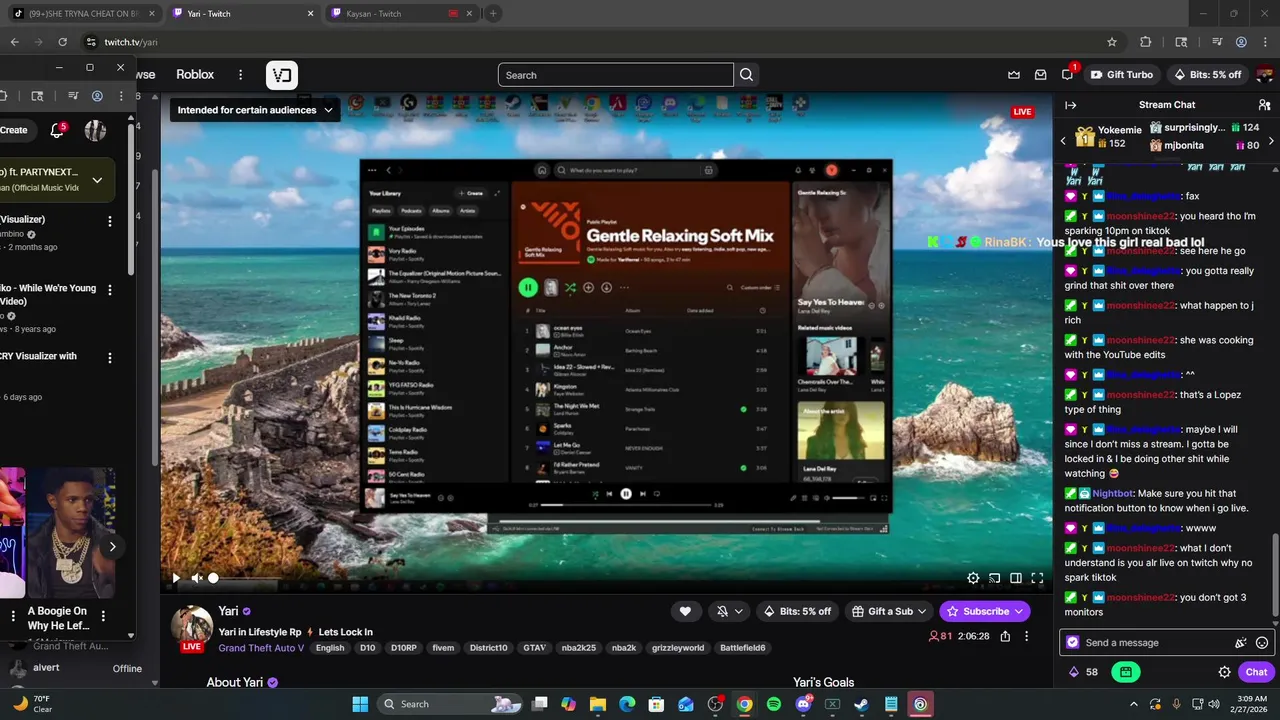This screenshot has width=1280, height=720.
Task: Switch to Kaysan - Twitch browser tab
Action: click(400, 14)
